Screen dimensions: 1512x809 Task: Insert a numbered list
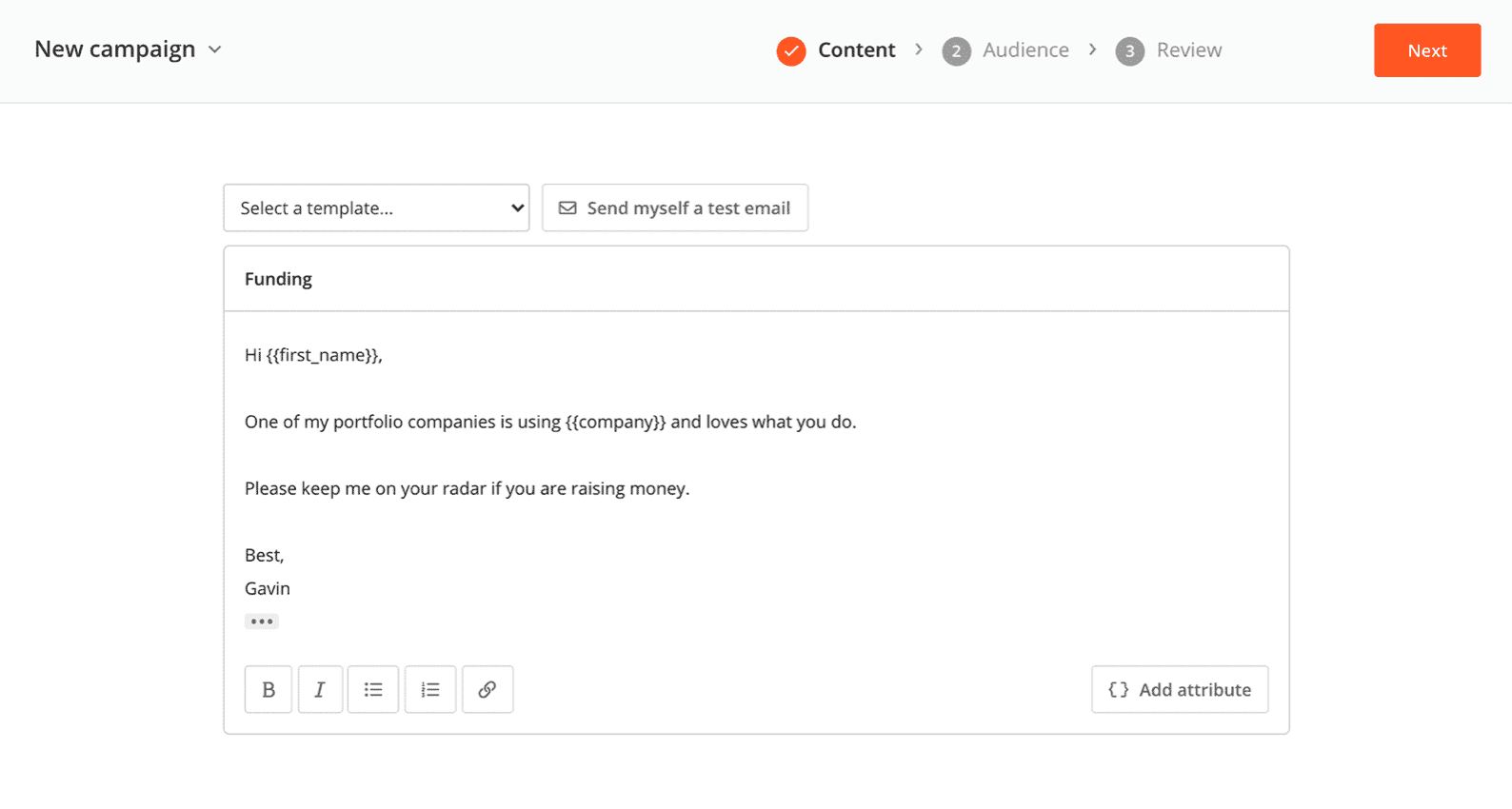click(x=430, y=689)
